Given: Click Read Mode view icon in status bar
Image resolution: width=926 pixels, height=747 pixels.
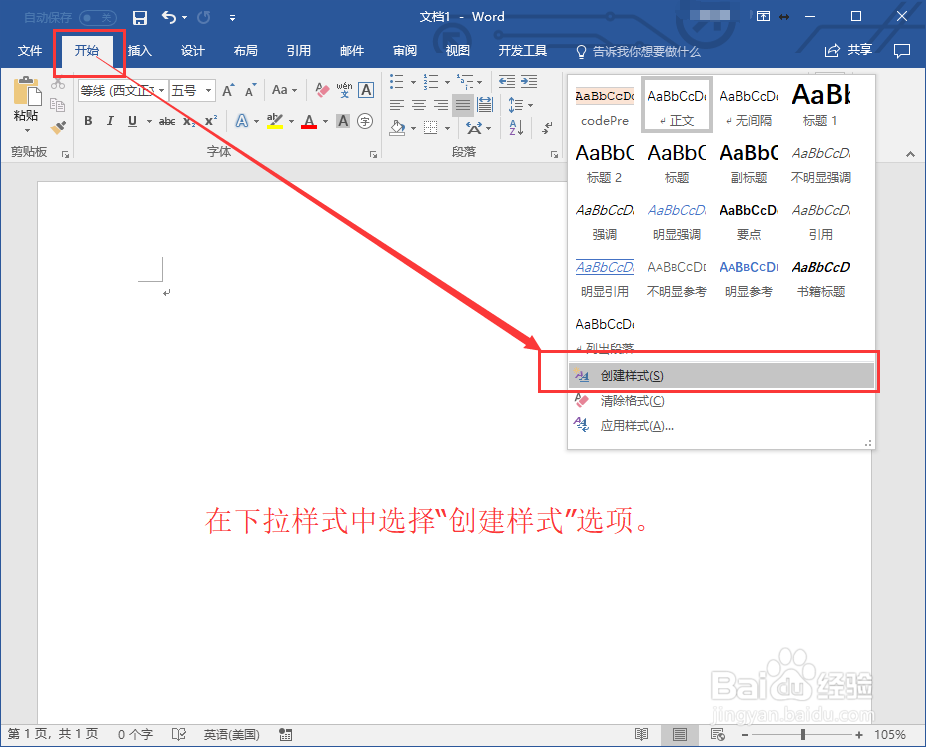Looking at the screenshot, I should (641, 734).
